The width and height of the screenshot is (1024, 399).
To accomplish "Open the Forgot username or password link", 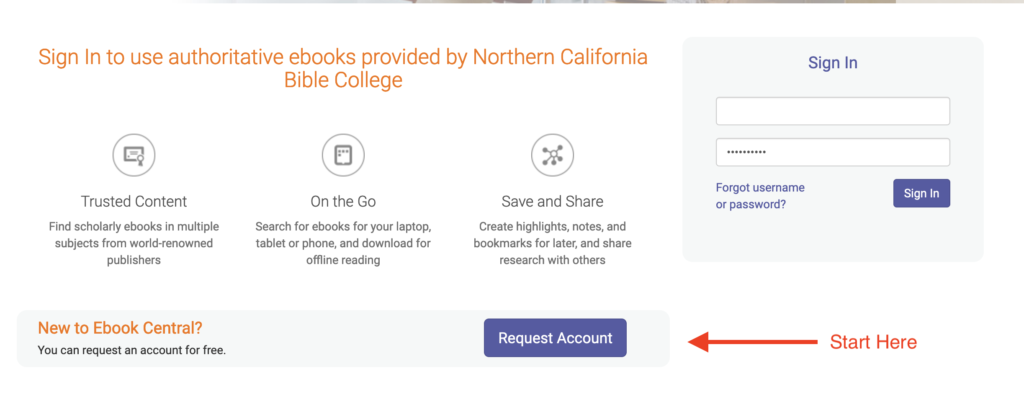I will (760, 196).
